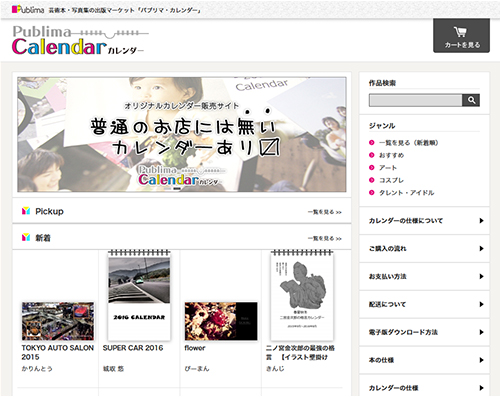The height and width of the screenshot is (397, 500).
Task: Open 一覧を見る link in Pickup row
Action: [x=325, y=212]
